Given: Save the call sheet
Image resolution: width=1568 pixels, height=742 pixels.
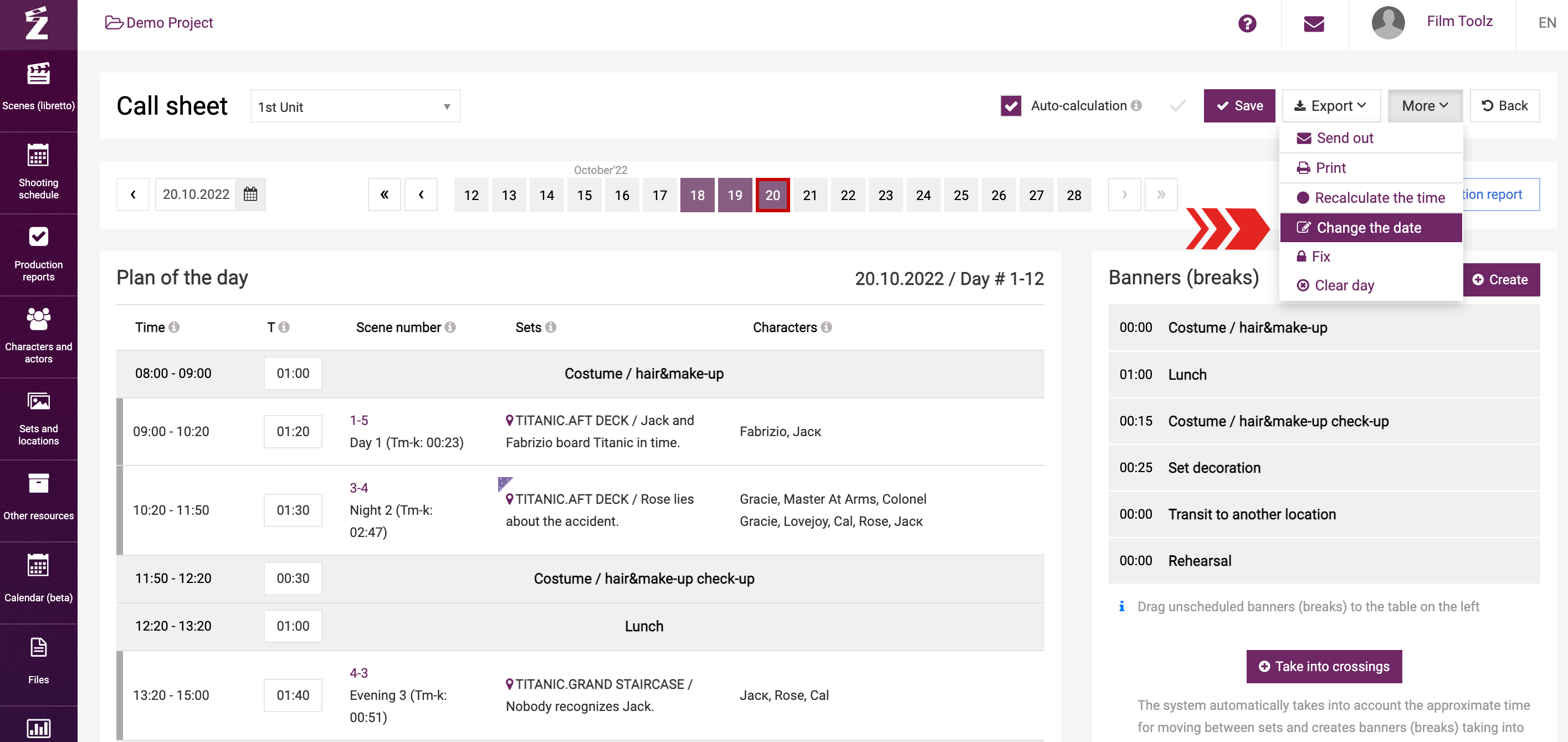Looking at the screenshot, I should pyautogui.click(x=1239, y=106).
